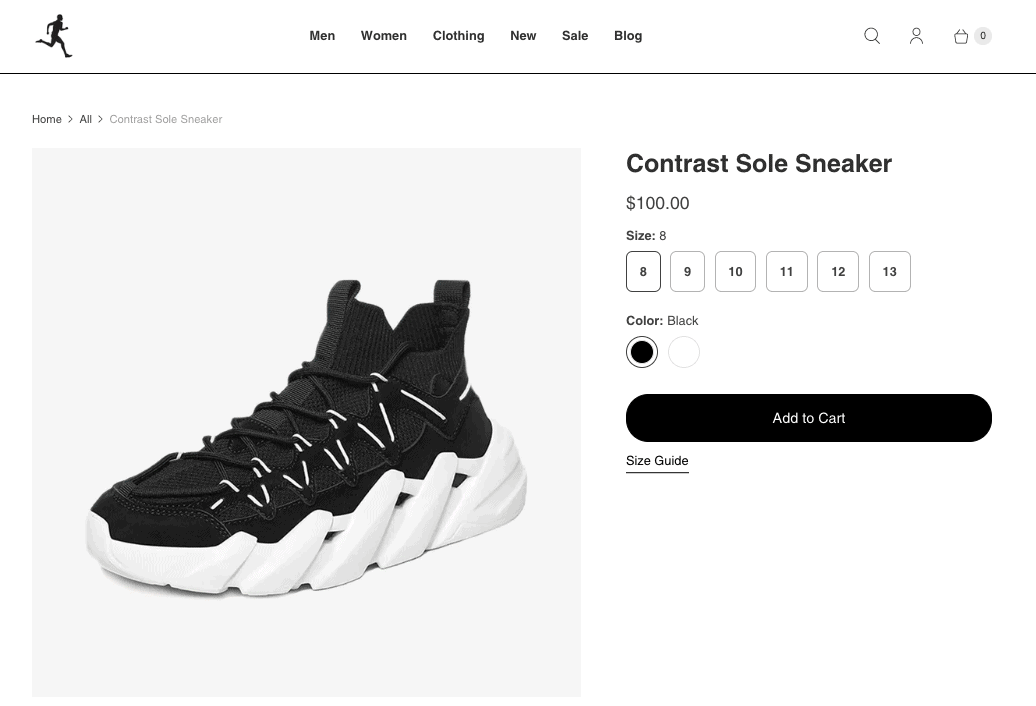The height and width of the screenshot is (706, 1036).
Task: Click the running man store logo
Action: (54, 36)
